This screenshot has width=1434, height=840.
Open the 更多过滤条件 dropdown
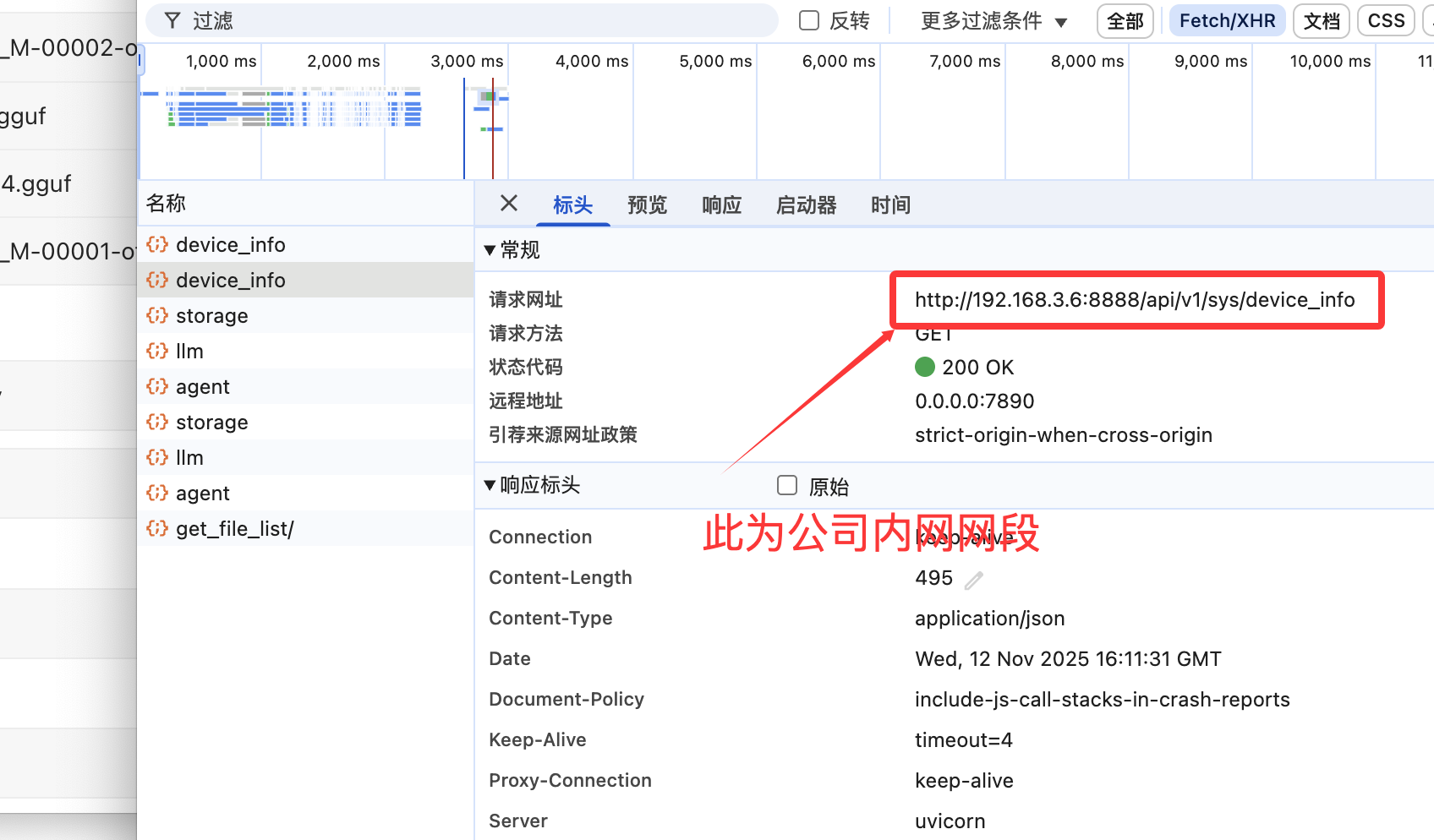tap(993, 20)
